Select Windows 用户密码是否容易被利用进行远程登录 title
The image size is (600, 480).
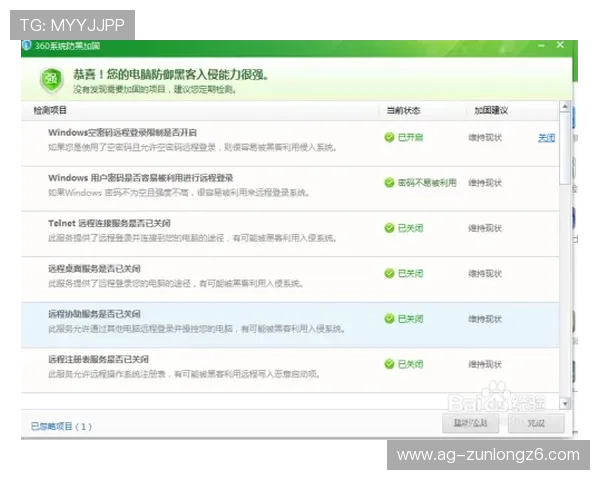pyautogui.click(x=141, y=178)
